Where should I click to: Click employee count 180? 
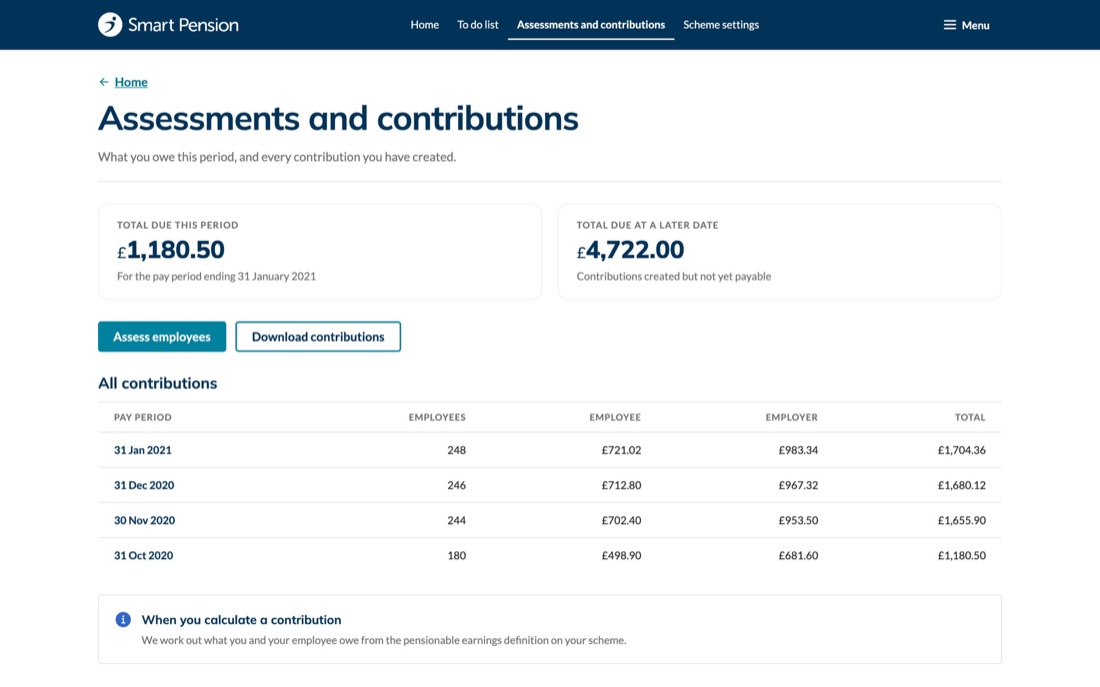(x=457, y=556)
